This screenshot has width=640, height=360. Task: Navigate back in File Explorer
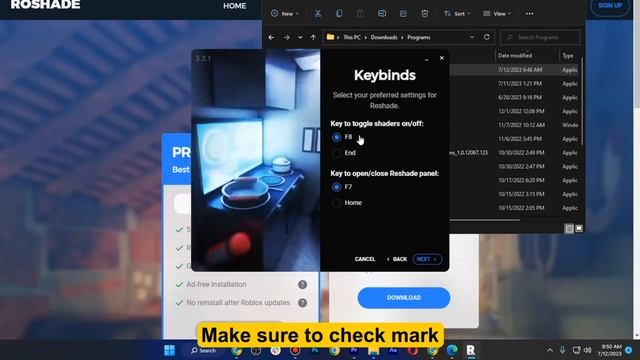coord(271,37)
